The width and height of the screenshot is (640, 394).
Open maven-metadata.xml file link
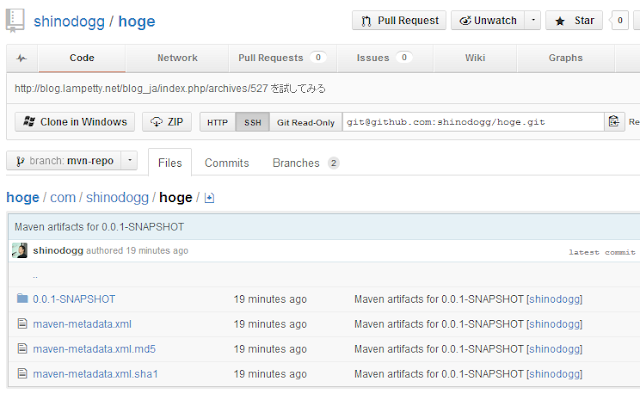(x=82, y=324)
